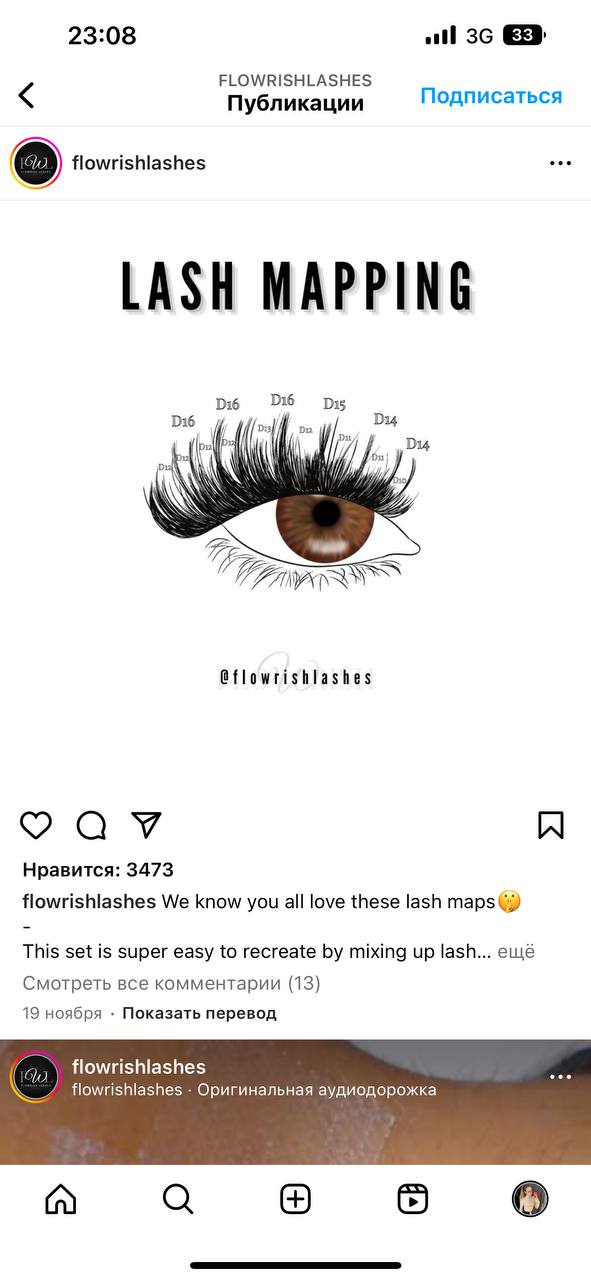The height and width of the screenshot is (1280, 591).
Task: Share the post with the paper plane icon
Action: click(146, 825)
